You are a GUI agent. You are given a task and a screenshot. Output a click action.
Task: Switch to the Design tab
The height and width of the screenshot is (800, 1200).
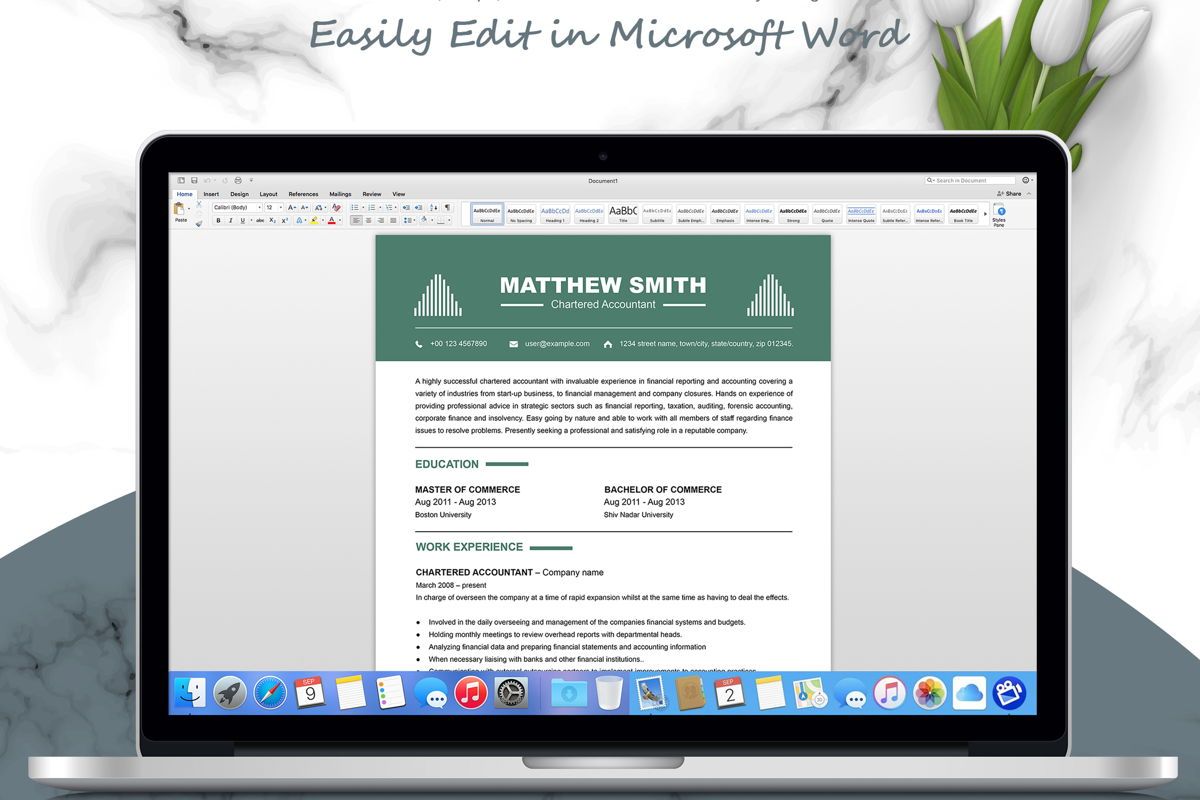pyautogui.click(x=239, y=194)
